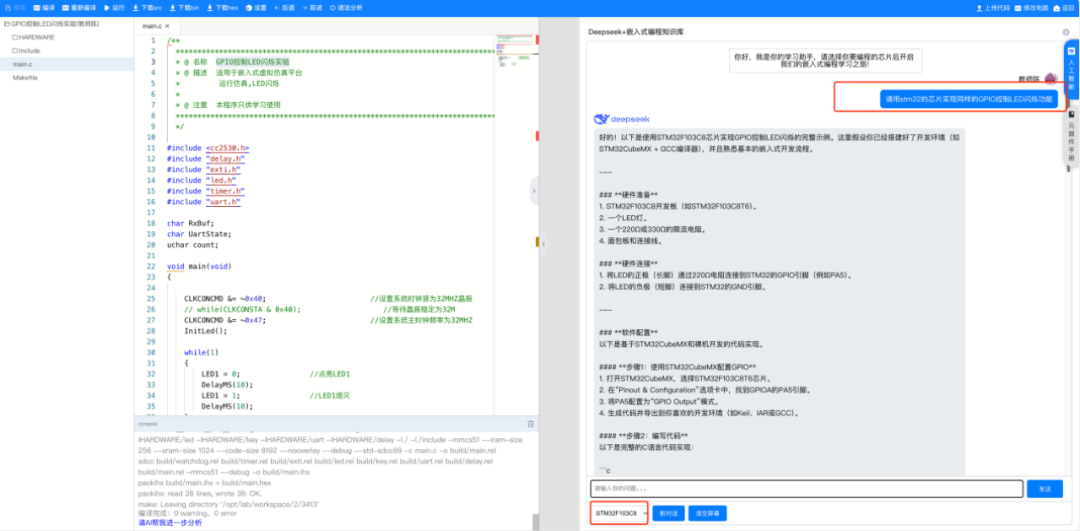The image size is (1080, 531).
Task: Run the program with 运行
Action: tap(114, 8)
